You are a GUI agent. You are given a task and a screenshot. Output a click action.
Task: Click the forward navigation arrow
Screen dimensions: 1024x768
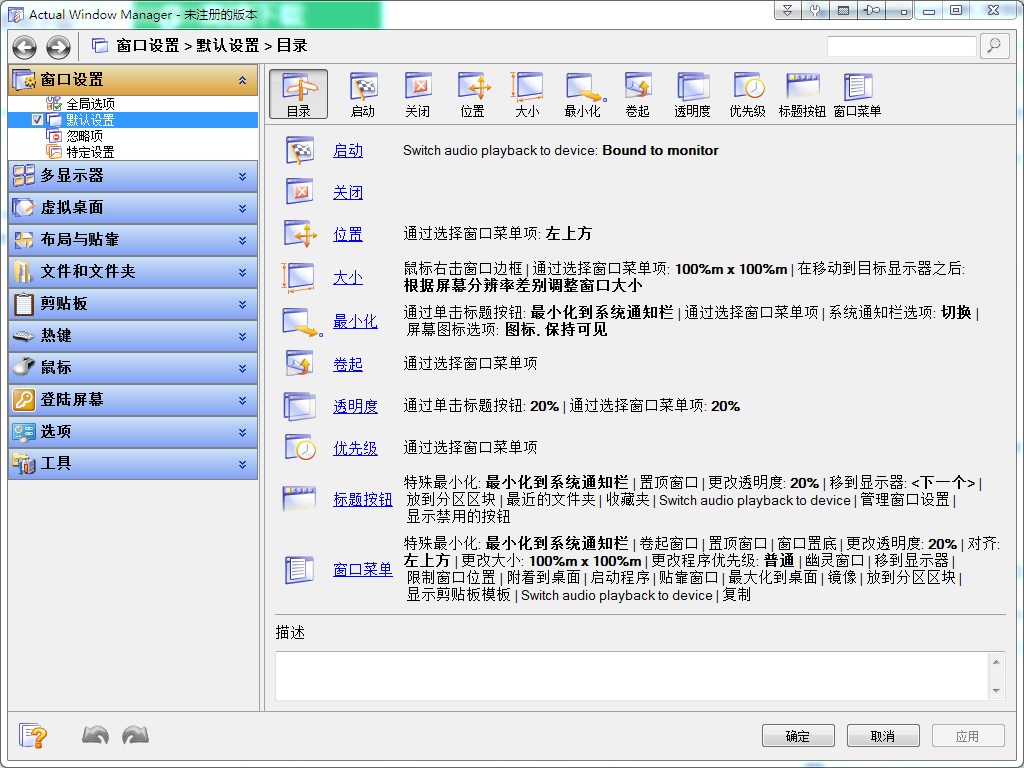point(58,46)
